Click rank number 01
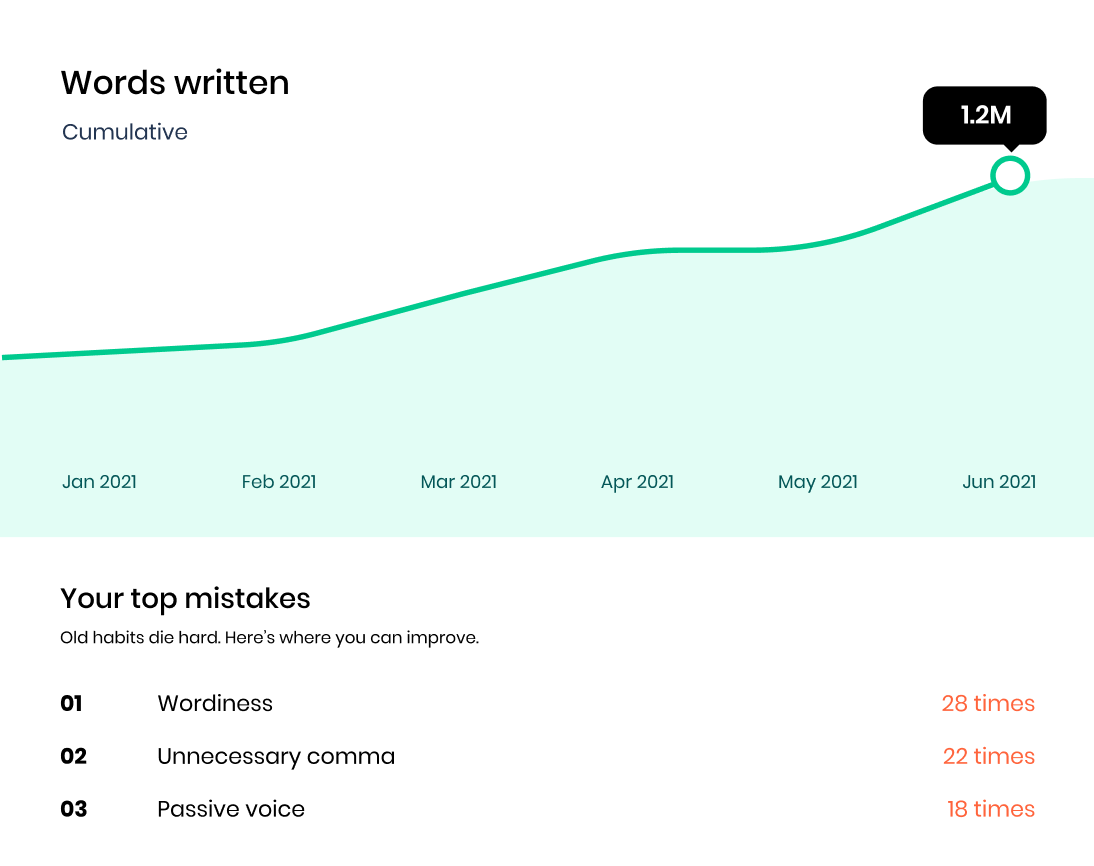This screenshot has height=866, width=1094. [71, 703]
